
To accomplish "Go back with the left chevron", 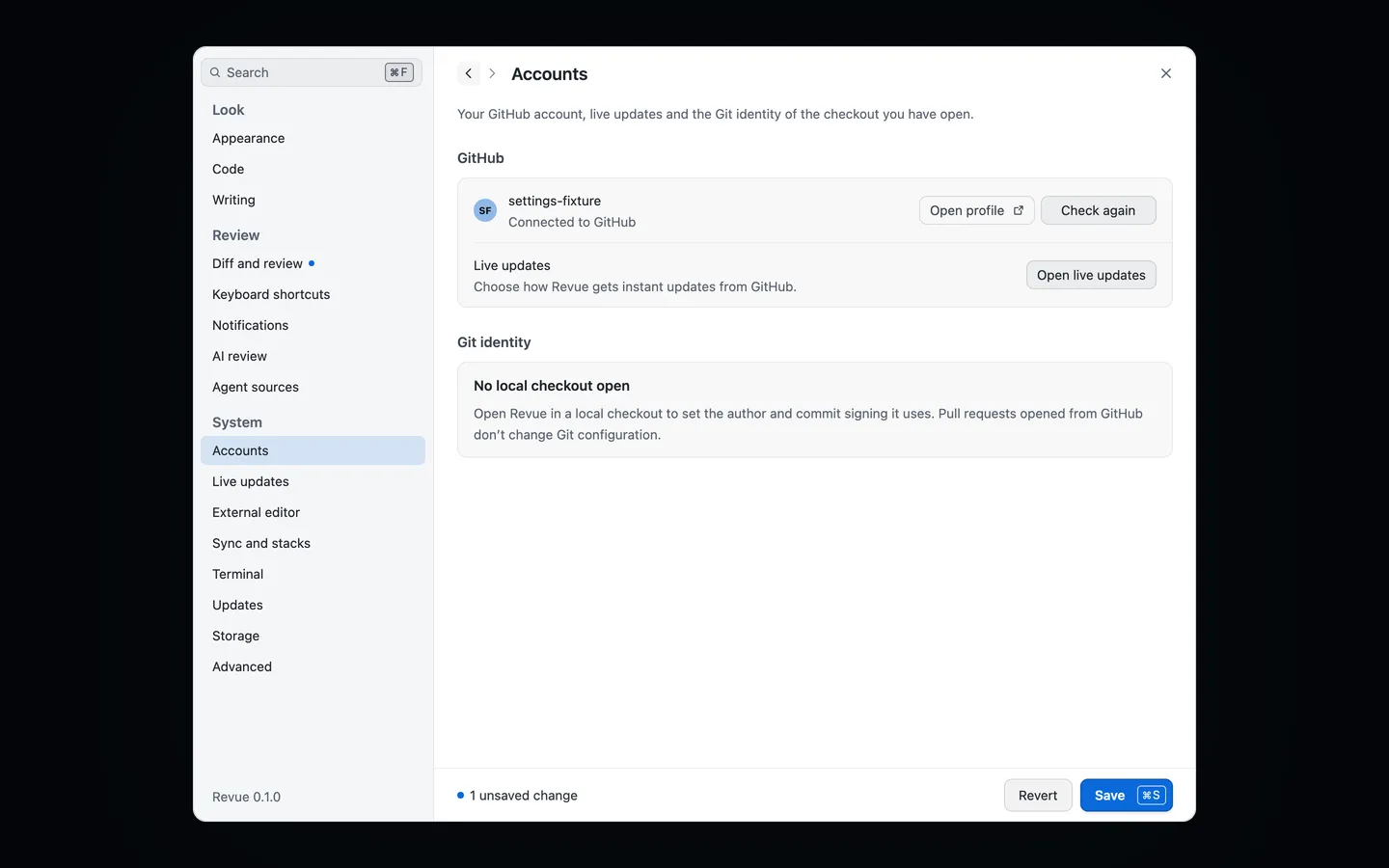I will pyautogui.click(x=469, y=73).
